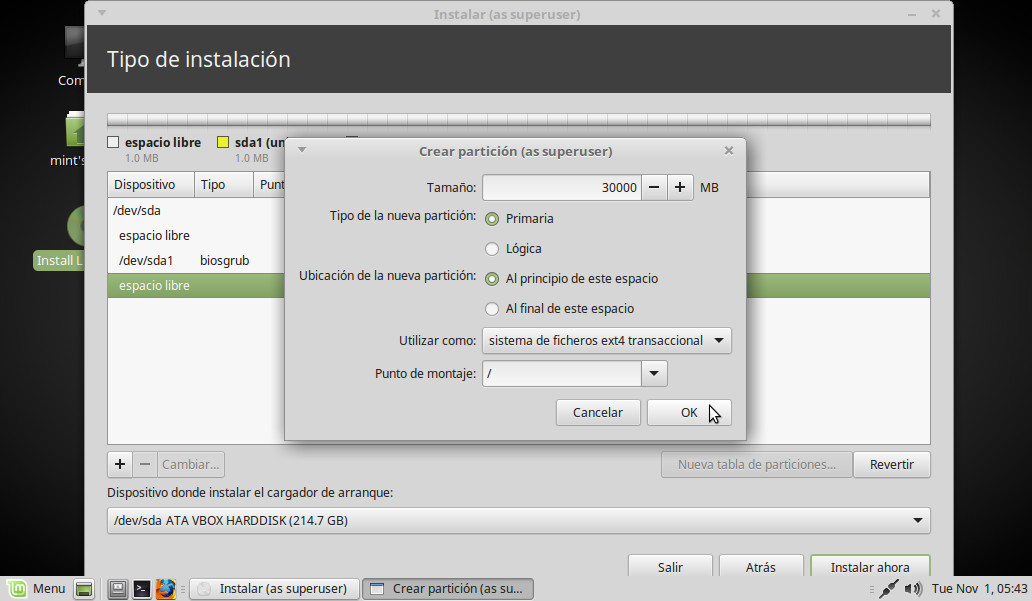
Task: Switch to Instalar window in taskbar
Action: point(273,588)
